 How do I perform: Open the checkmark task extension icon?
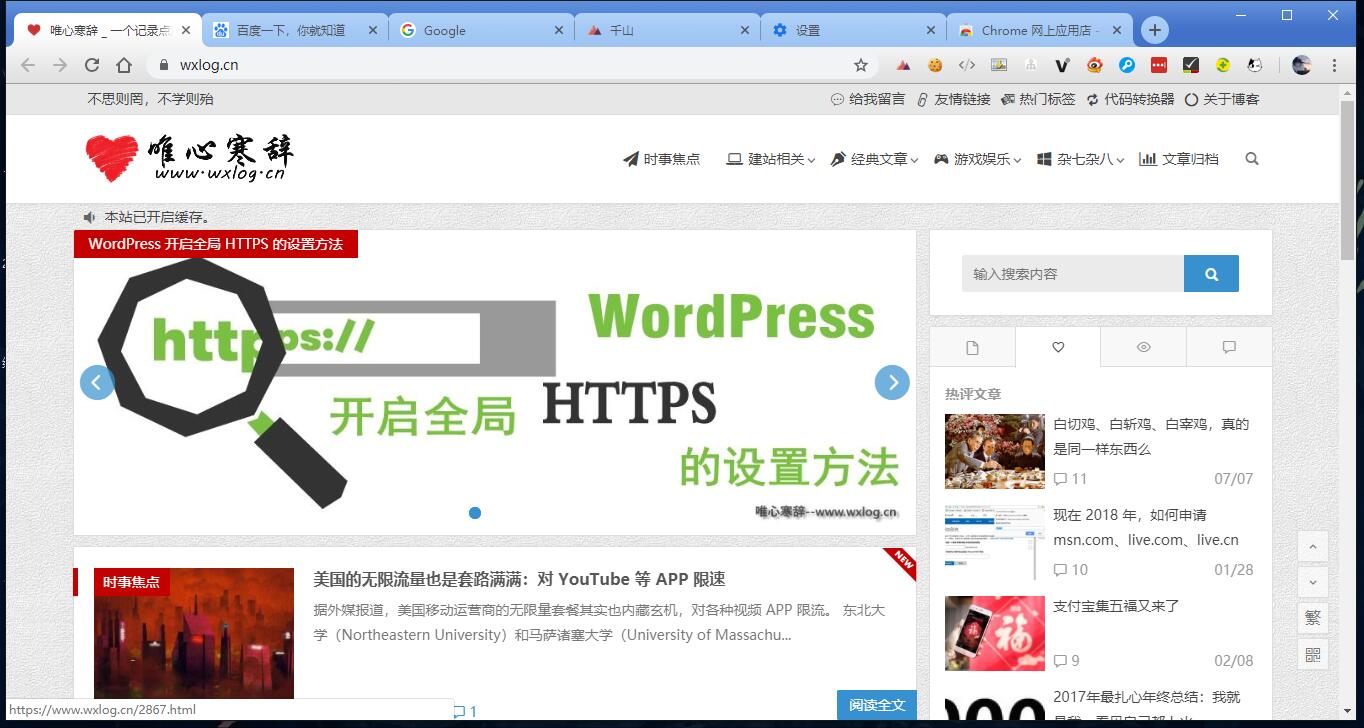tap(1191, 65)
